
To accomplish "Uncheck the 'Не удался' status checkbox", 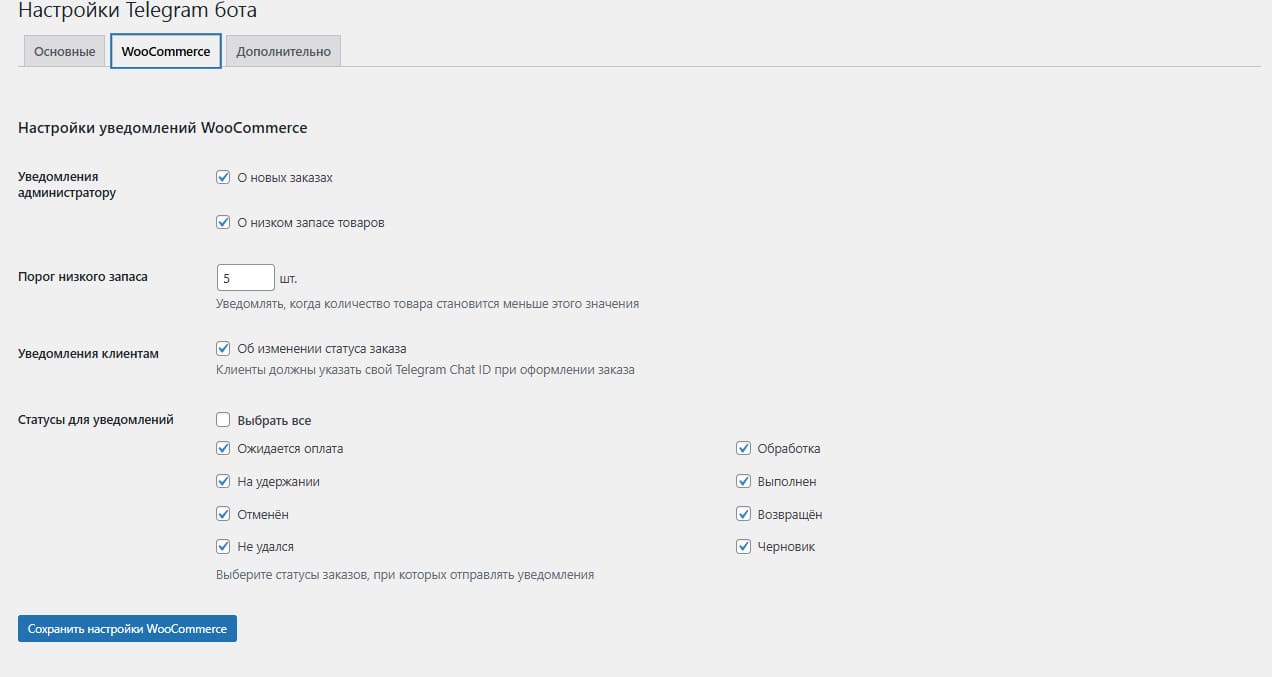I will coord(224,548).
